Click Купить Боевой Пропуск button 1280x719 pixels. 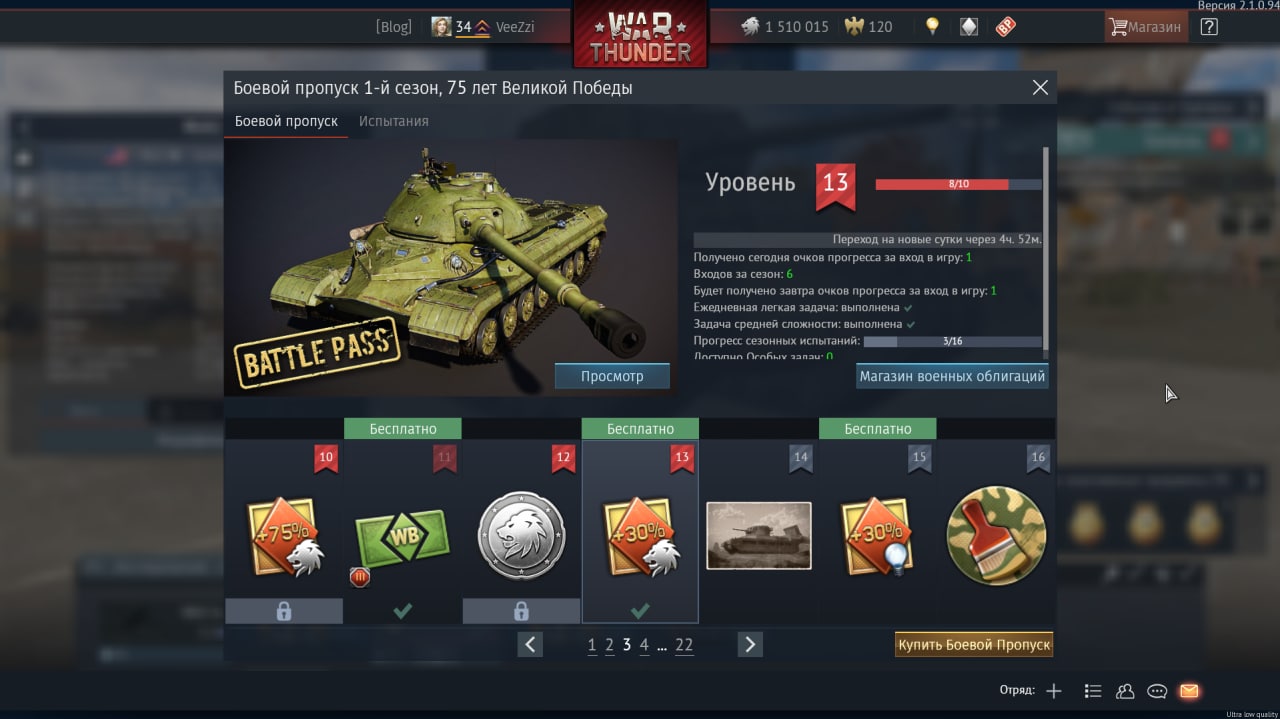[x=974, y=645]
